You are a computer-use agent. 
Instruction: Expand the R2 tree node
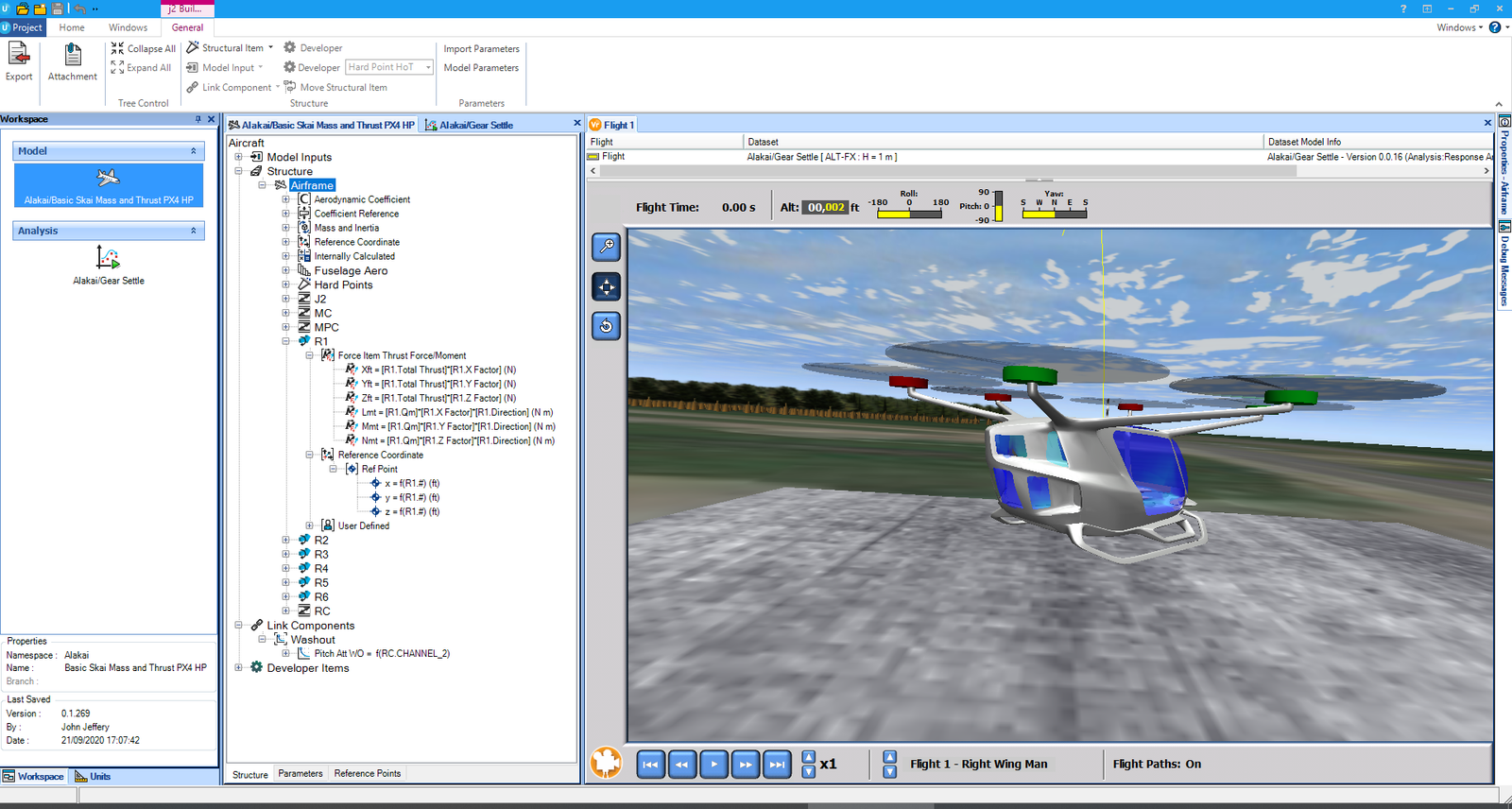285,540
